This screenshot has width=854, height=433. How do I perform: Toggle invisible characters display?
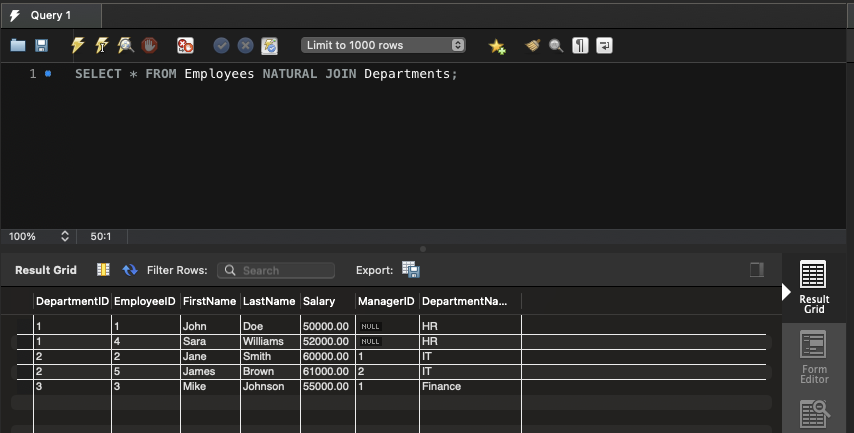coord(580,46)
